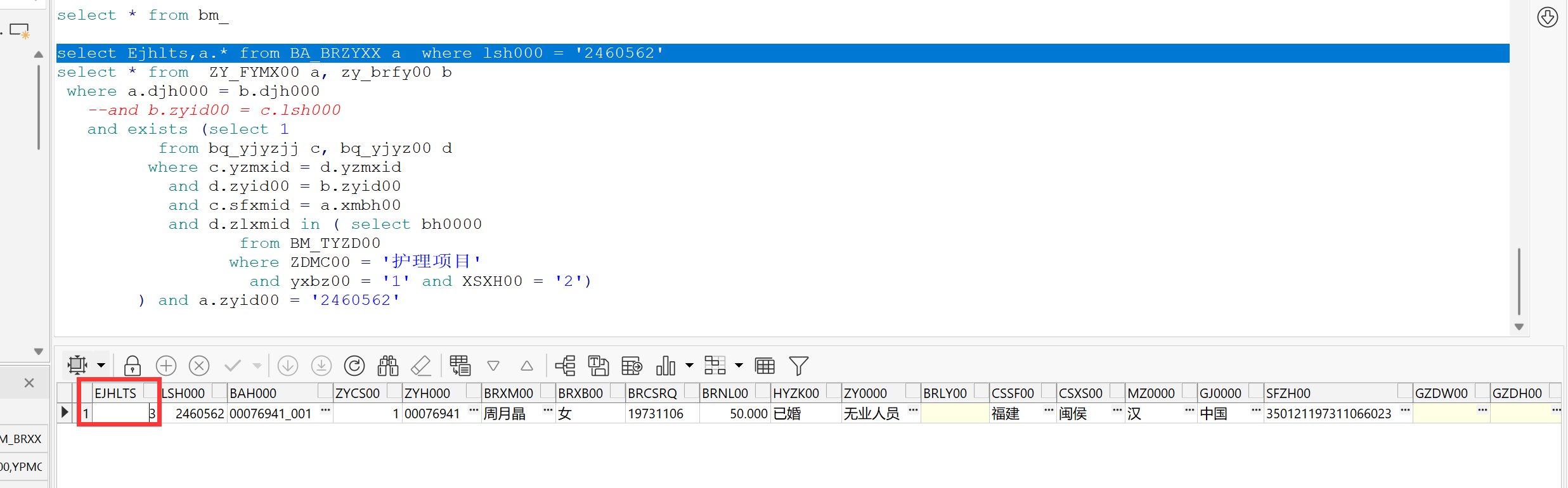Viewport: 1568px width, 488px height.
Task: Toggle the small box in LSH000 column header
Action: click(219, 390)
